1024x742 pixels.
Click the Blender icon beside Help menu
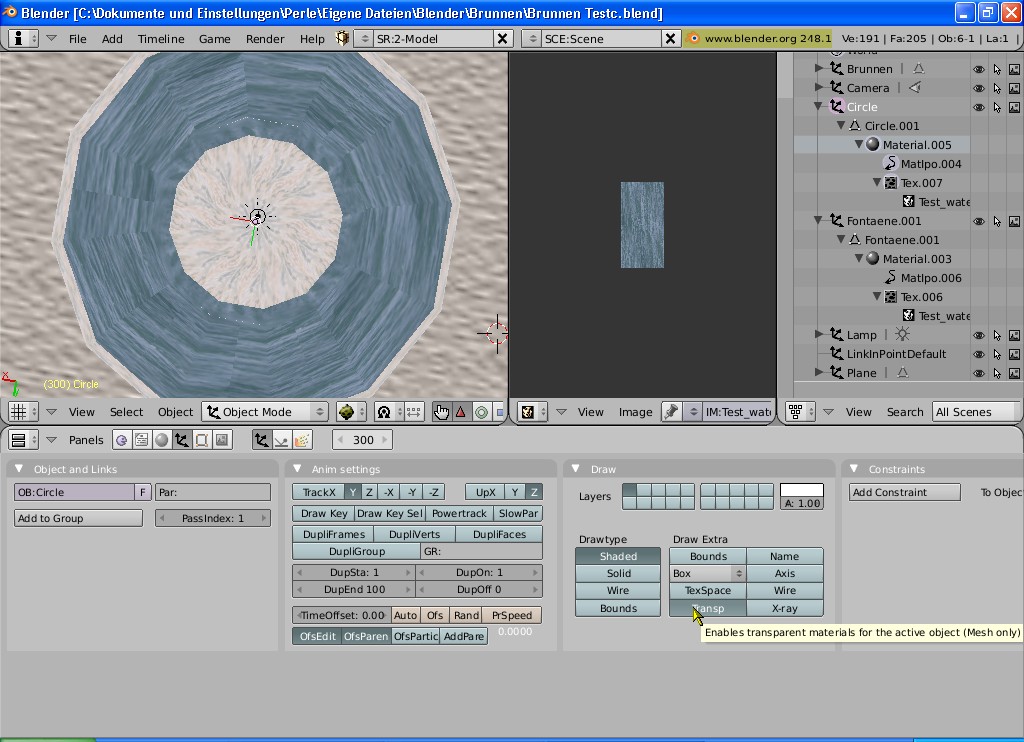[x=342, y=39]
